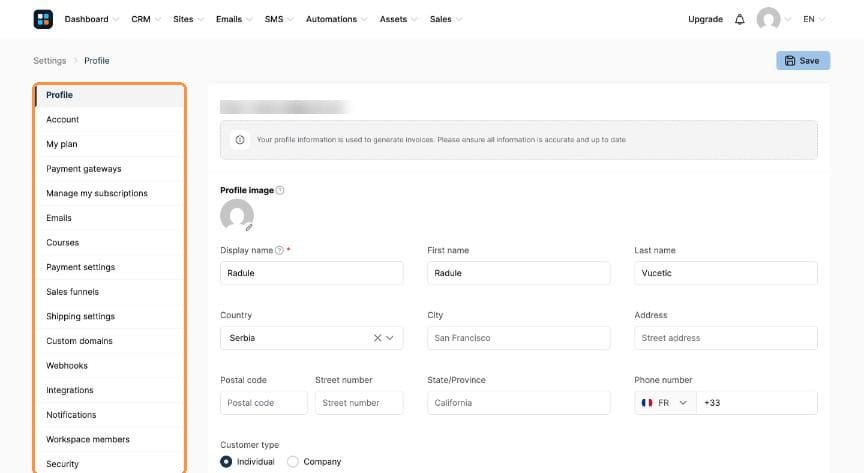Image resolution: width=864 pixels, height=473 pixels.
Task: Open Payment gateways settings
Action: coord(109,169)
